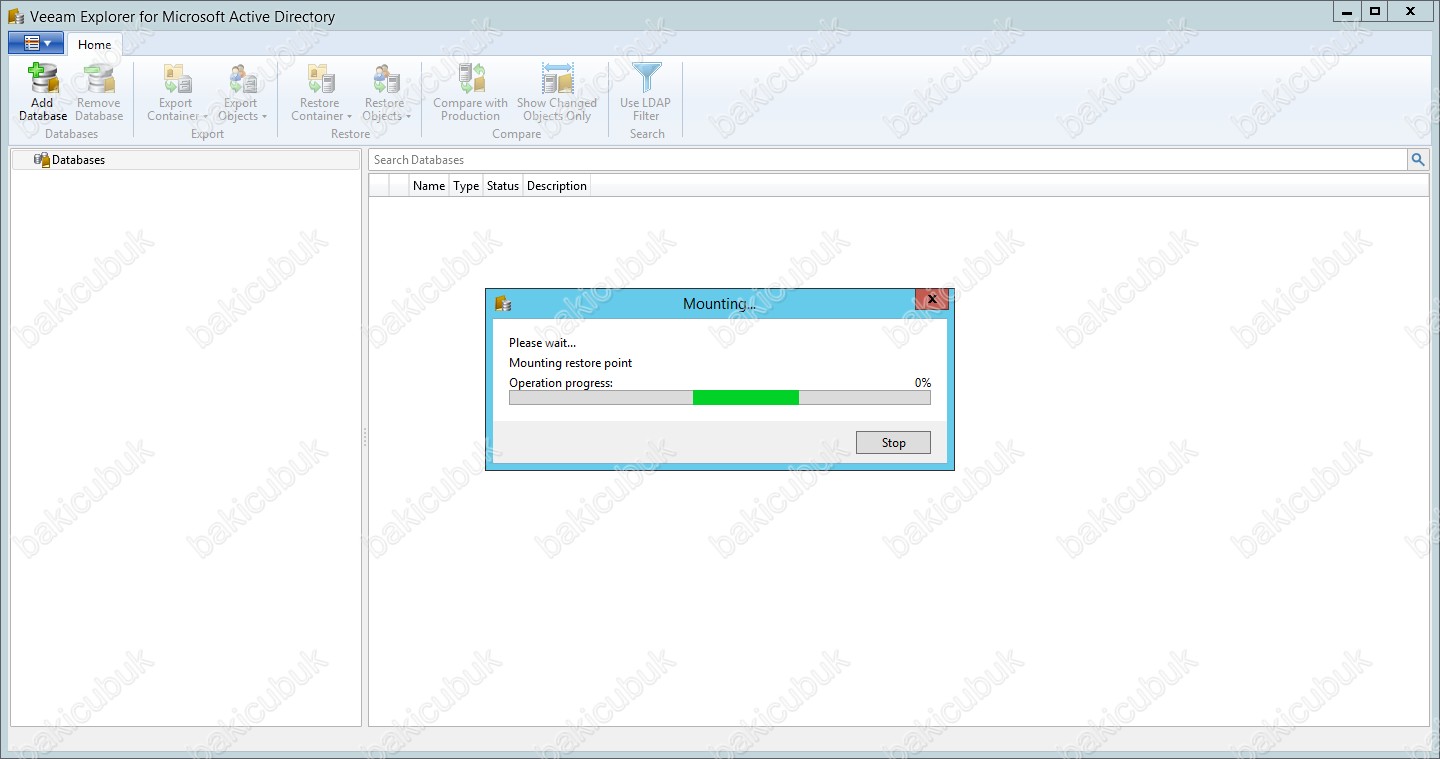The image size is (1440, 759).
Task: Click the Remove Database ribbon icon
Action: coord(99,79)
